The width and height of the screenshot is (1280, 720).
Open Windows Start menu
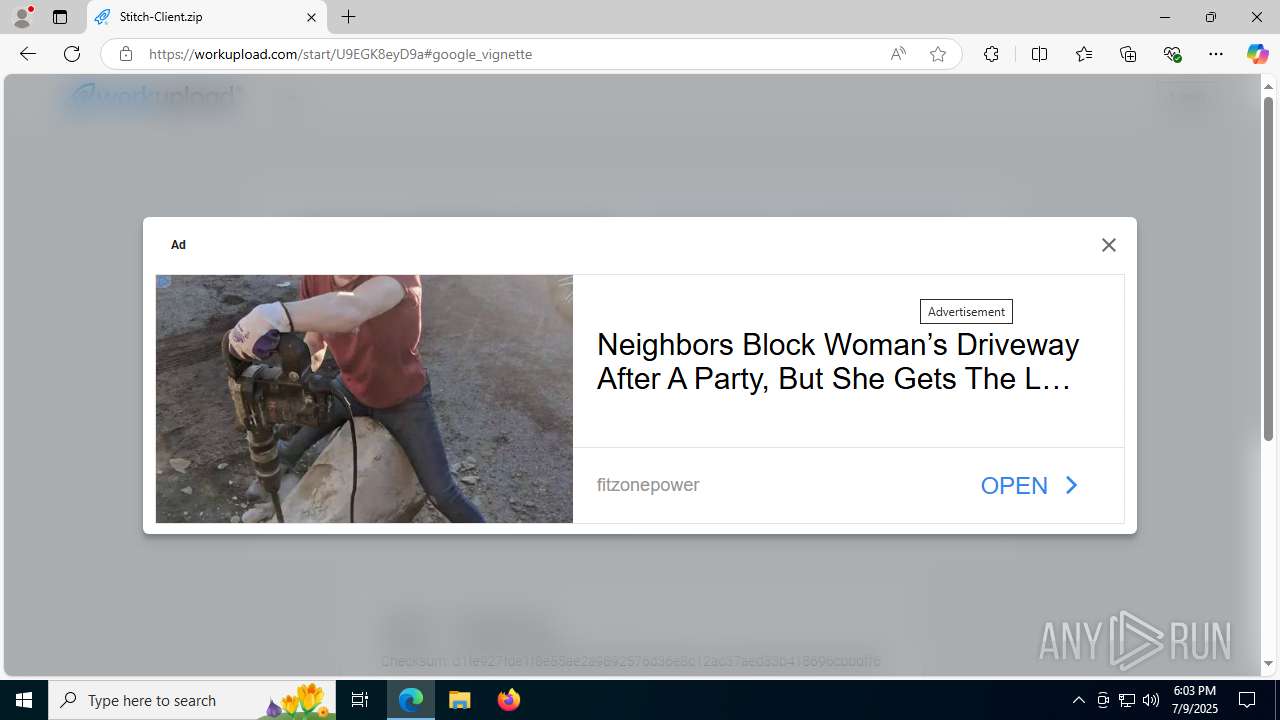pos(24,700)
